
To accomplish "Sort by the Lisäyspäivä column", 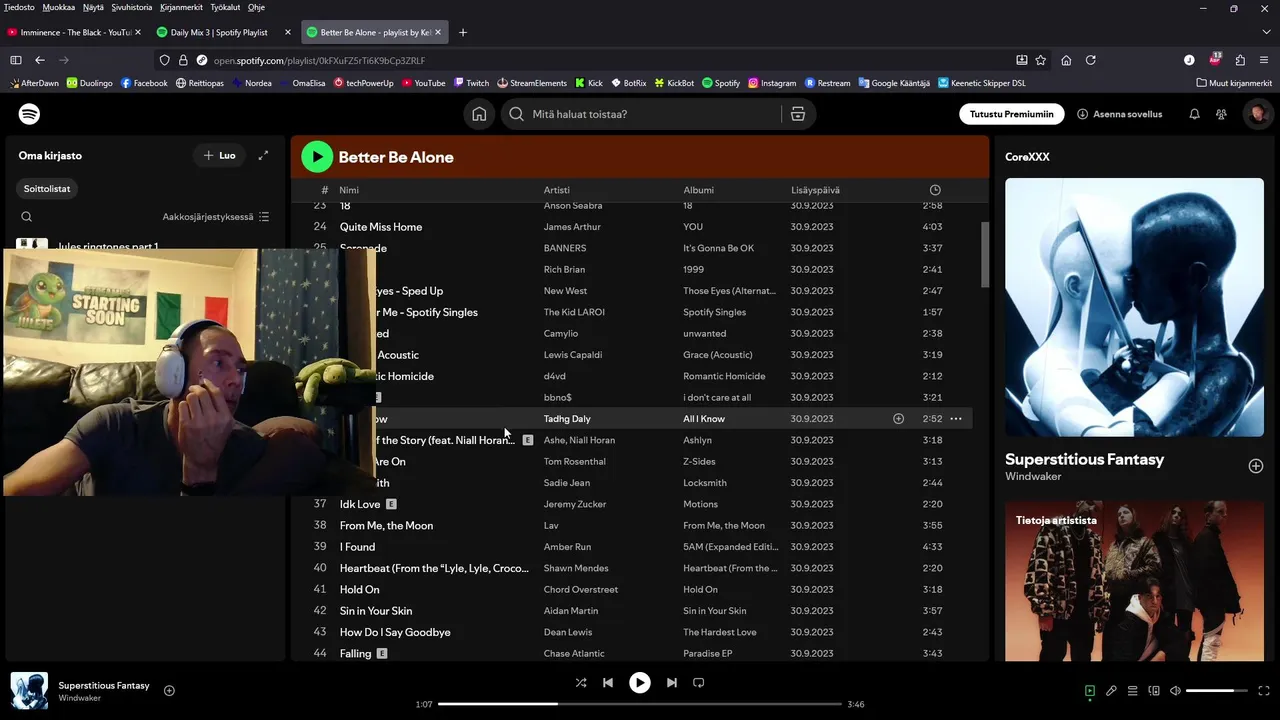I will [x=815, y=190].
